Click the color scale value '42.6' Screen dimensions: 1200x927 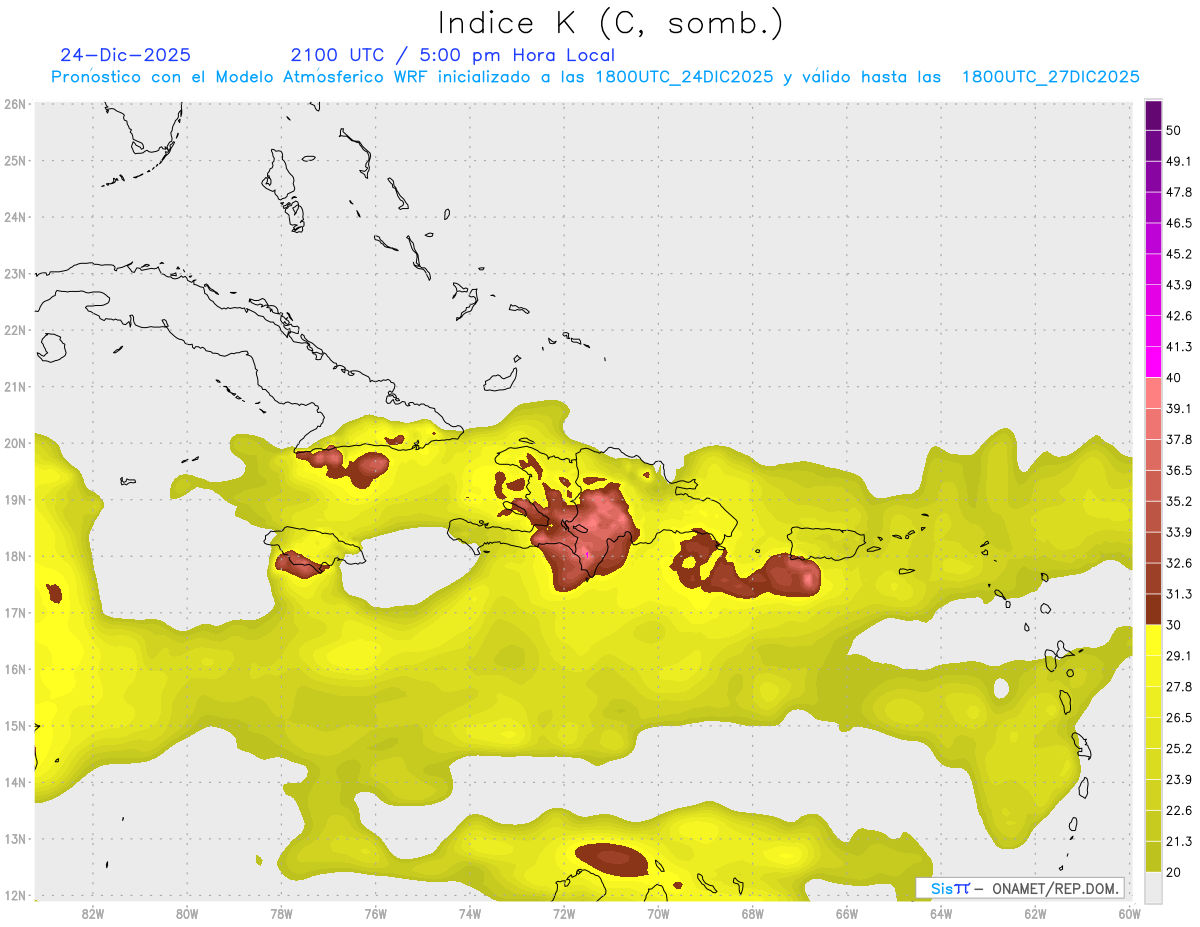point(1179,316)
